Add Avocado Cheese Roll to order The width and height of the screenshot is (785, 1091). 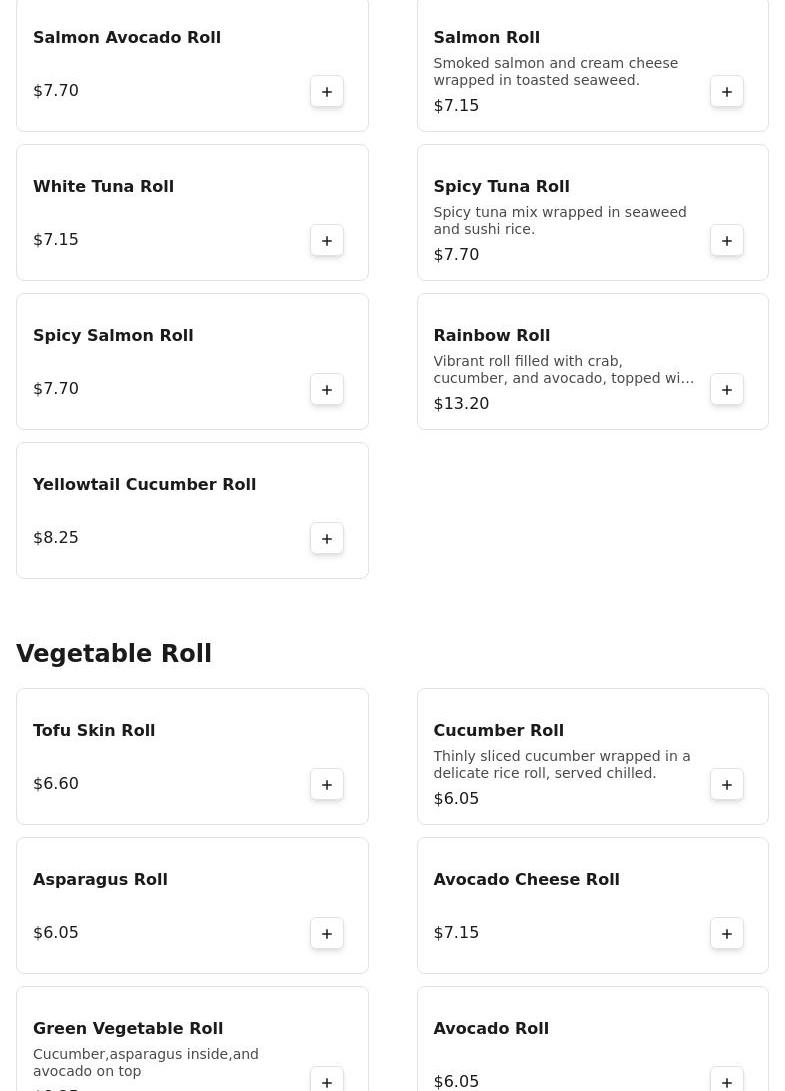727,933
